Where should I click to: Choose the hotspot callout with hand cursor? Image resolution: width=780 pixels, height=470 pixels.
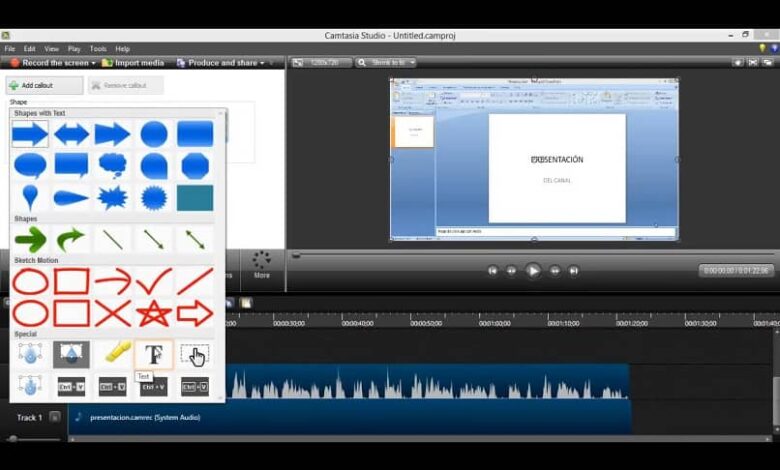pyautogui.click(x=195, y=355)
